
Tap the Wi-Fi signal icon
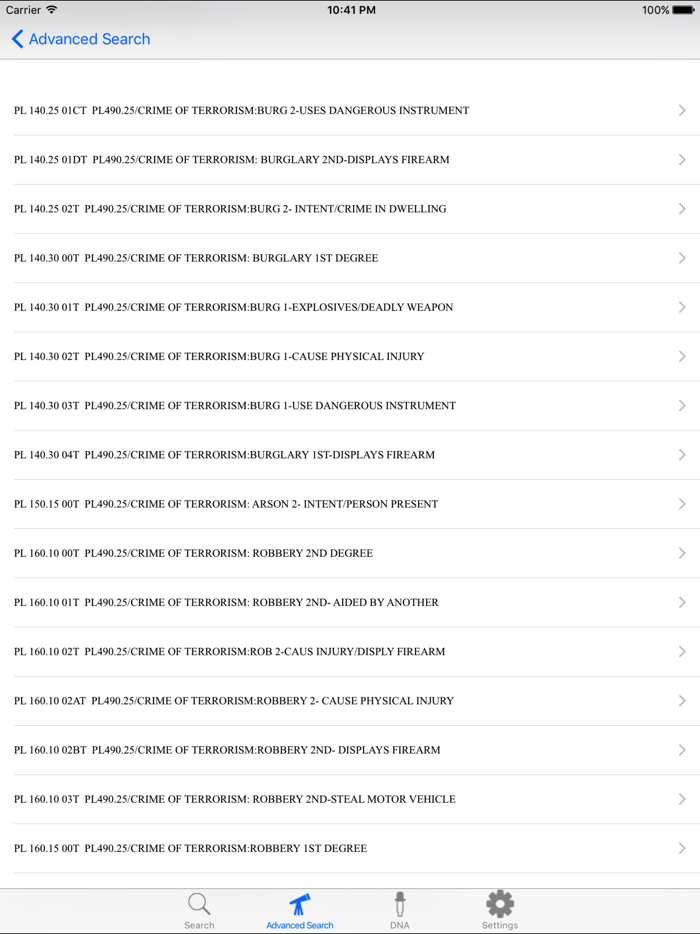52,10
